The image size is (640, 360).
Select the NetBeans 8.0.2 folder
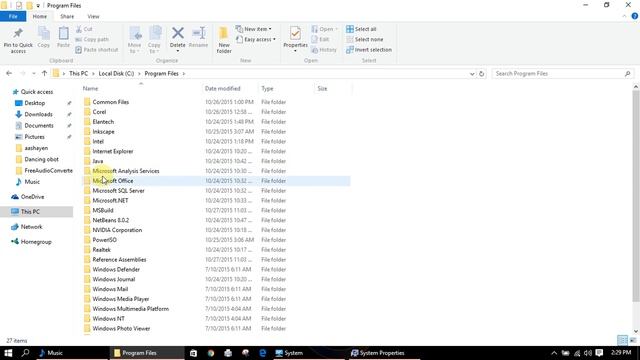(111, 220)
